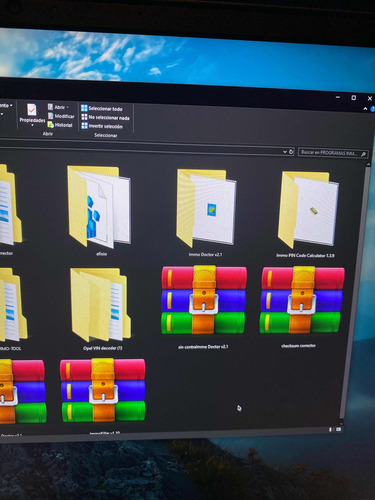Open Historial from the ribbon
This screenshot has width=375, height=500.
point(60,125)
